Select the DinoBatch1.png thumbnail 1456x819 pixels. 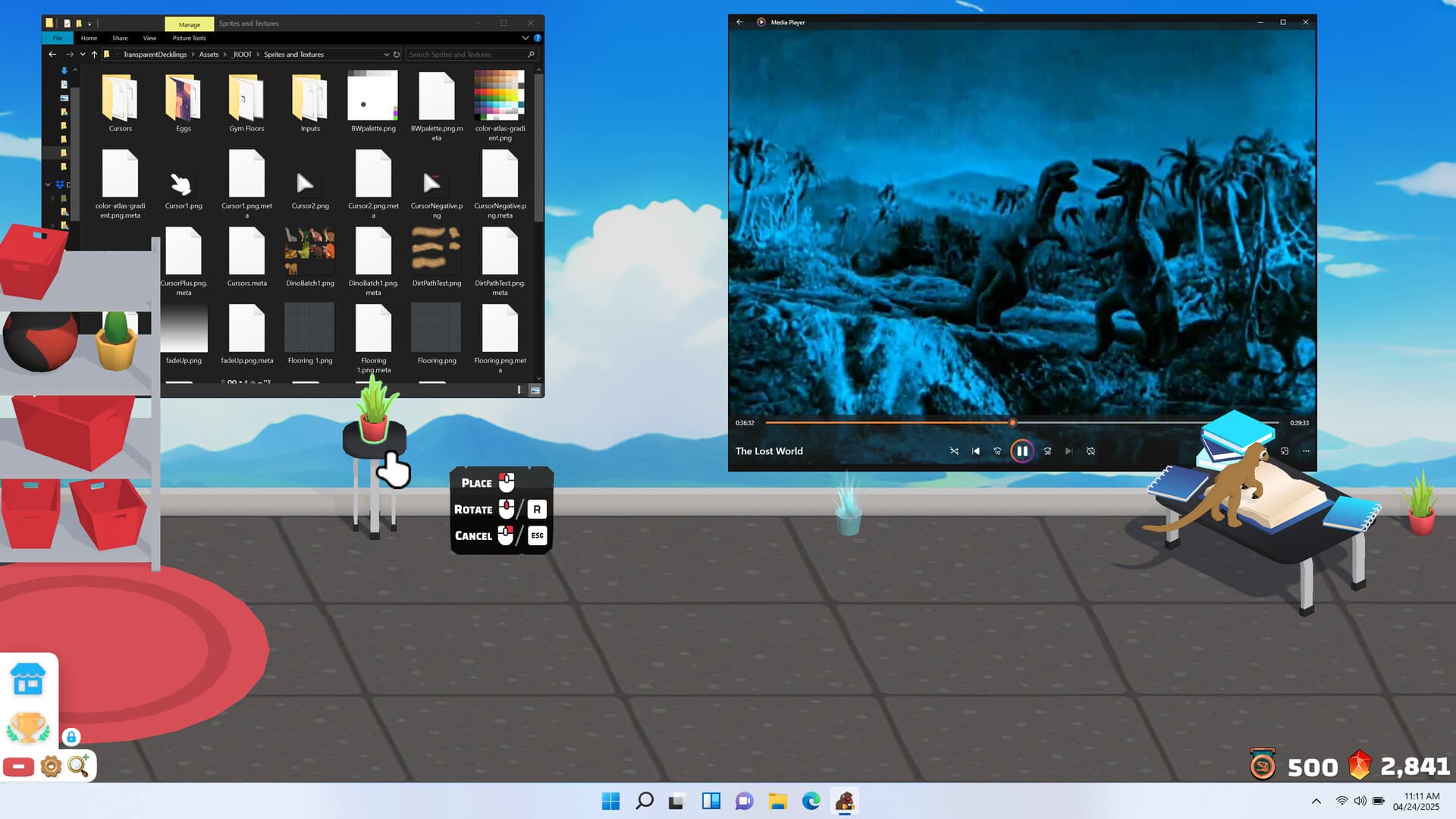point(309,250)
